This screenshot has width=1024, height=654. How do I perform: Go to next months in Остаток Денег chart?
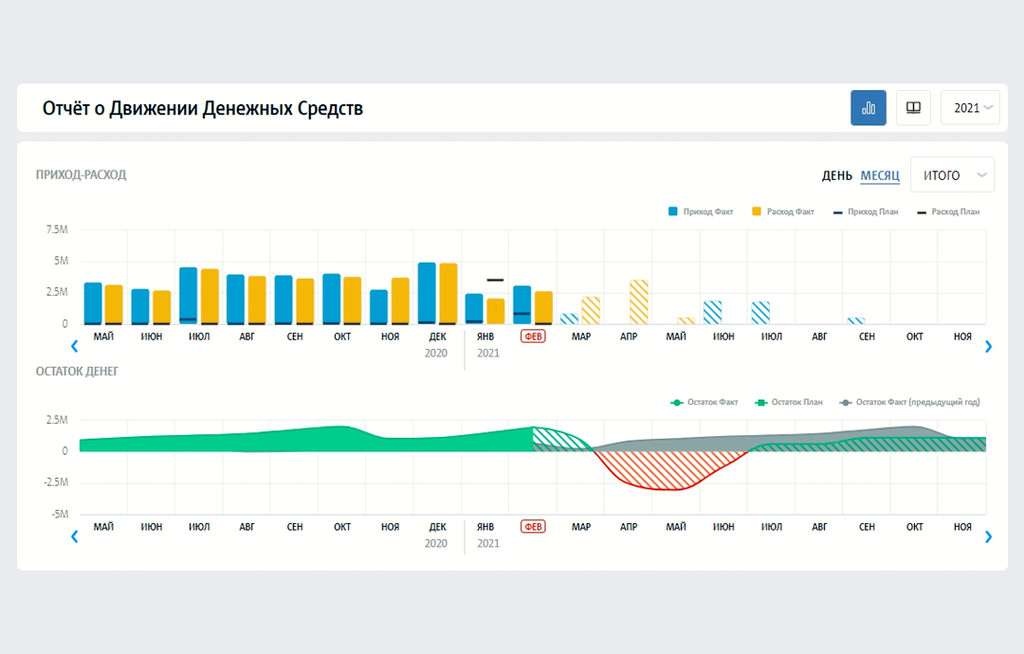point(988,536)
